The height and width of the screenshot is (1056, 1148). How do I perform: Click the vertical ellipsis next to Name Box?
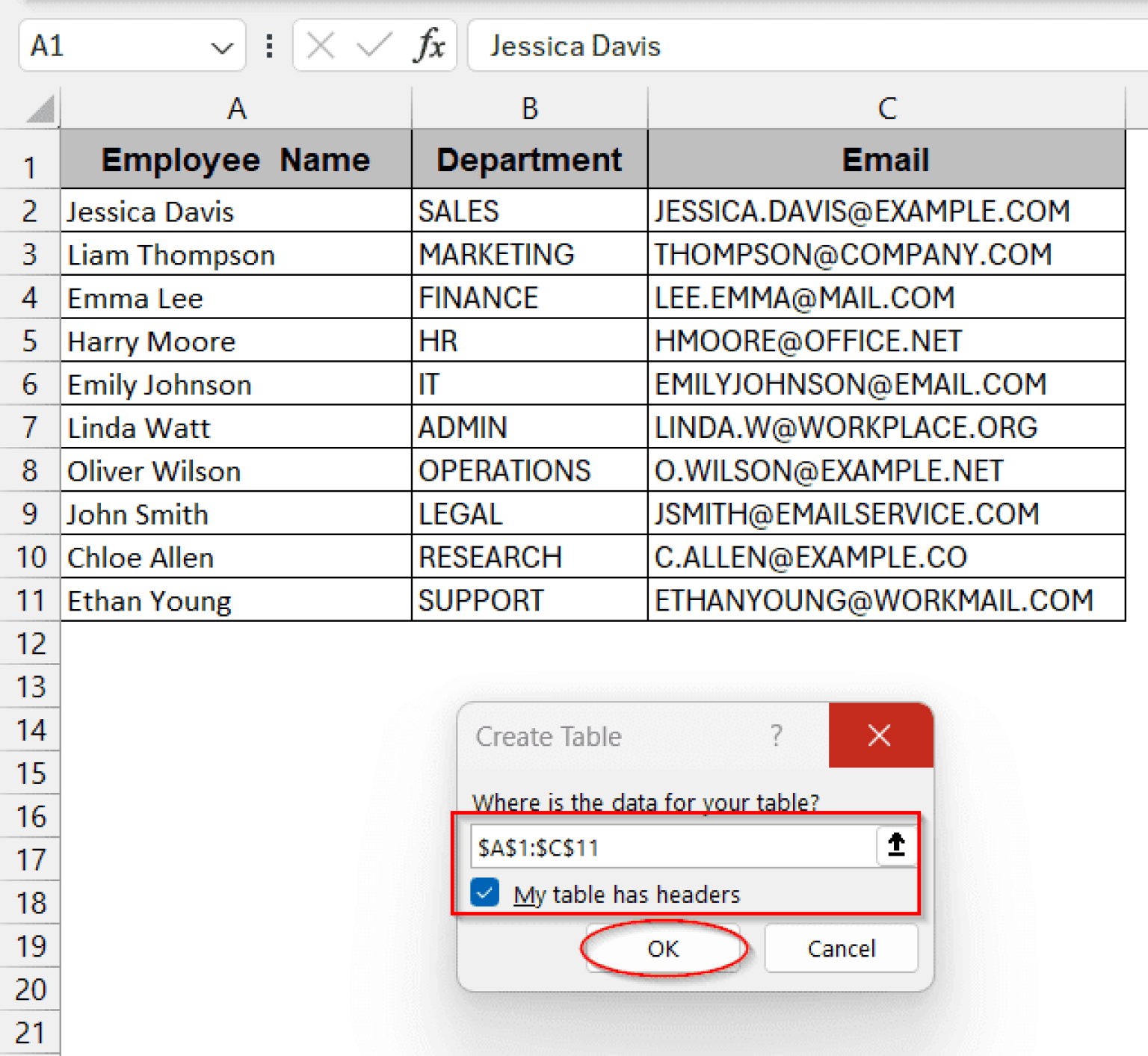(269, 46)
